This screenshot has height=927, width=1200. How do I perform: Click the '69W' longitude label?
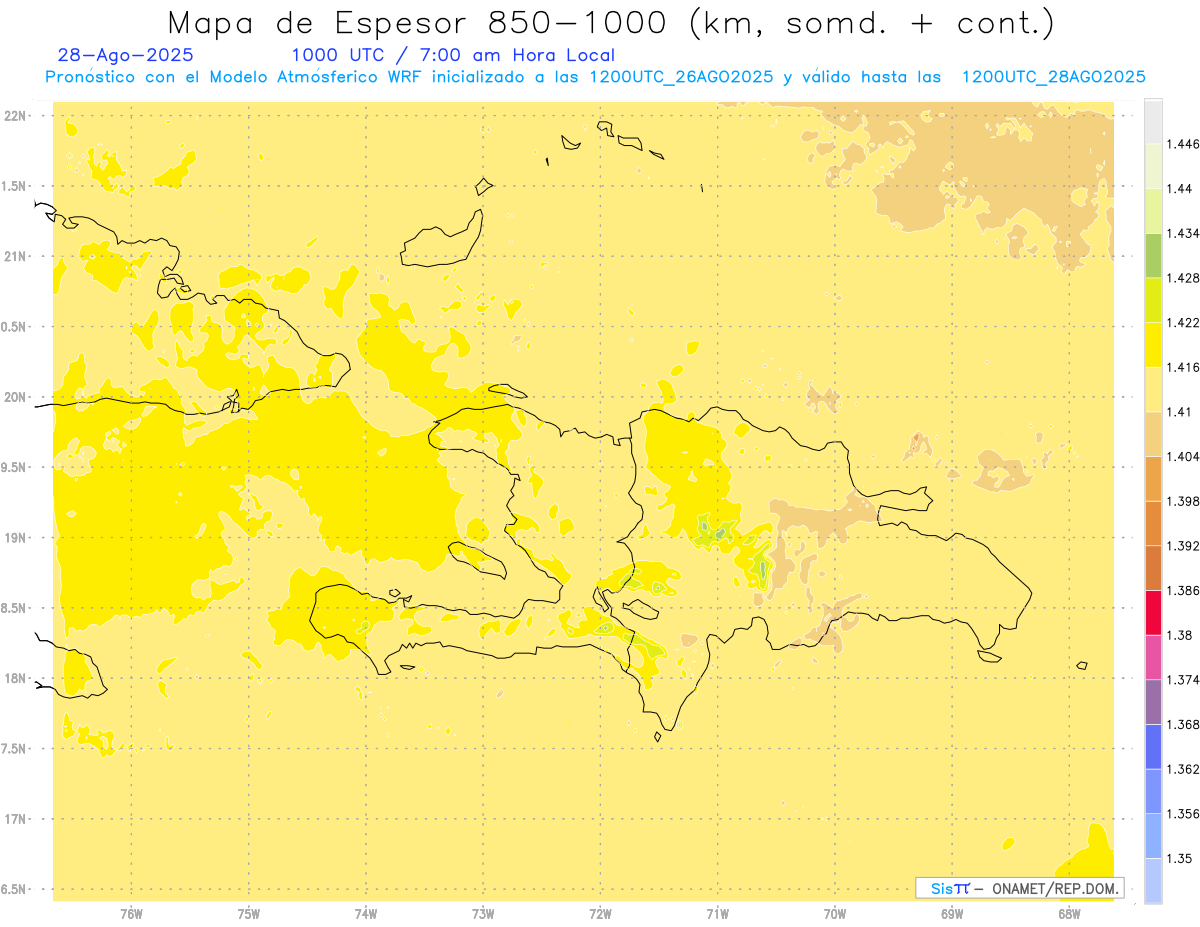pyautogui.click(x=952, y=915)
